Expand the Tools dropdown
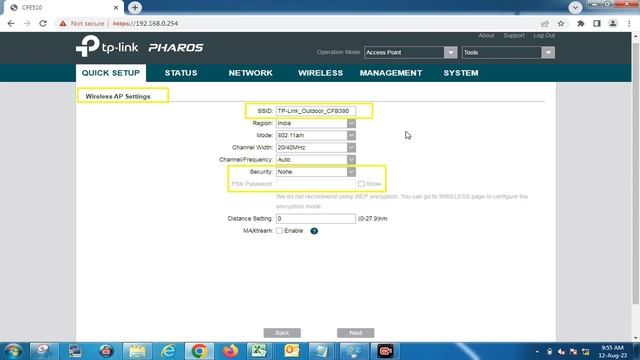Screen dimensions: 640x360 coord(508,52)
